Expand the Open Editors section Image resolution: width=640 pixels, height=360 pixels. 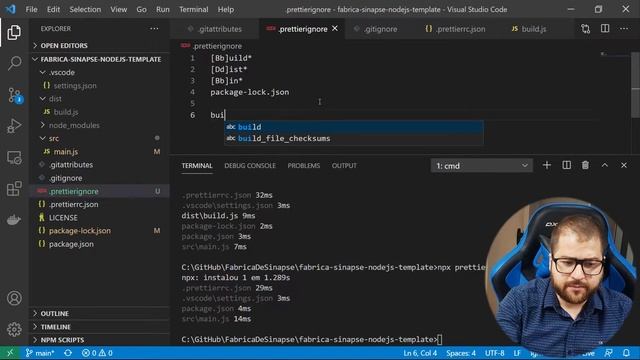(64, 46)
